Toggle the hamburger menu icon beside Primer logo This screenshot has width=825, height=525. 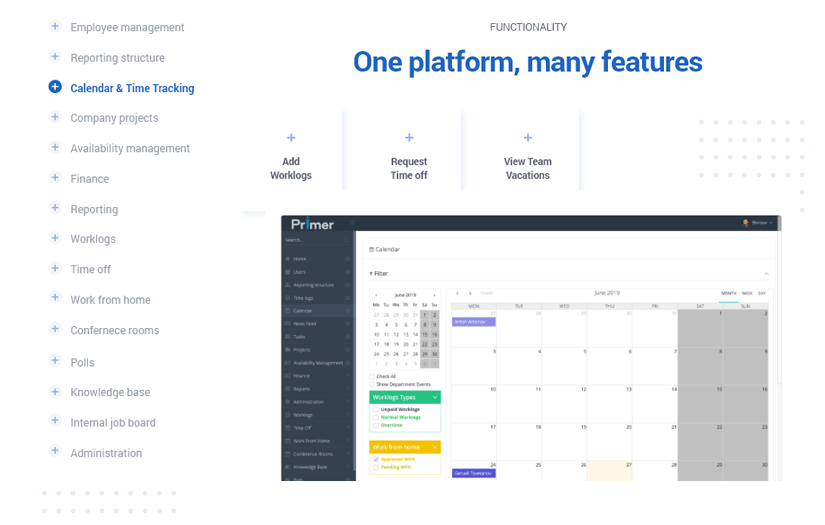tap(352, 223)
